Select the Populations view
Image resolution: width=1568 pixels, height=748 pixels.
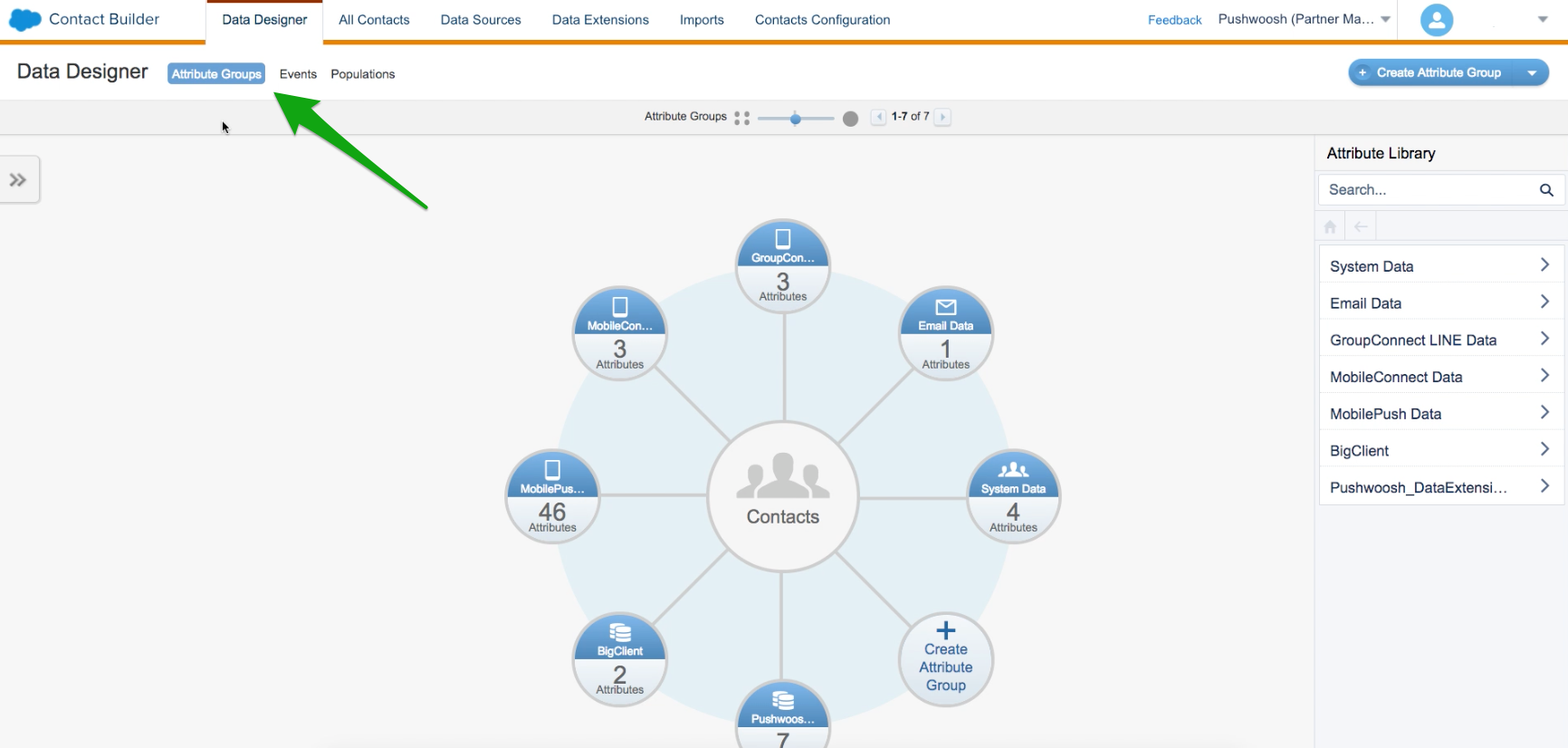pos(363,74)
